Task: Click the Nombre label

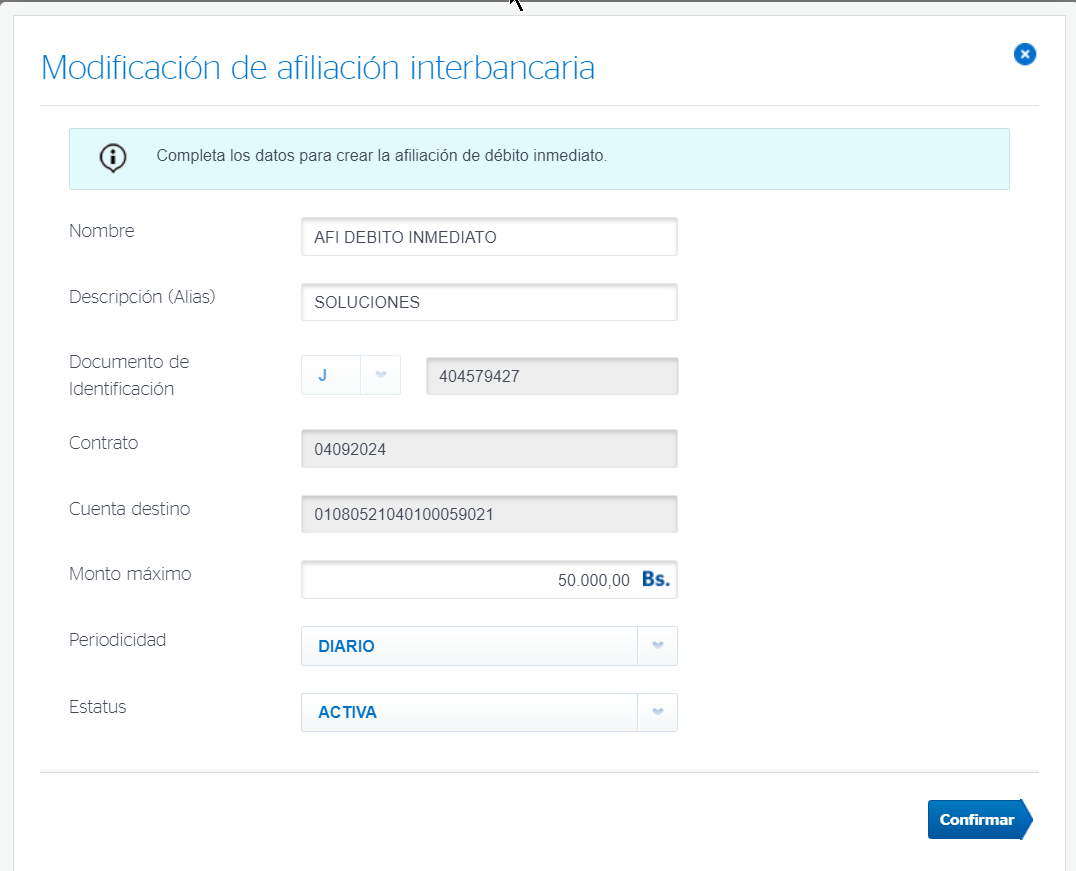Action: point(102,231)
